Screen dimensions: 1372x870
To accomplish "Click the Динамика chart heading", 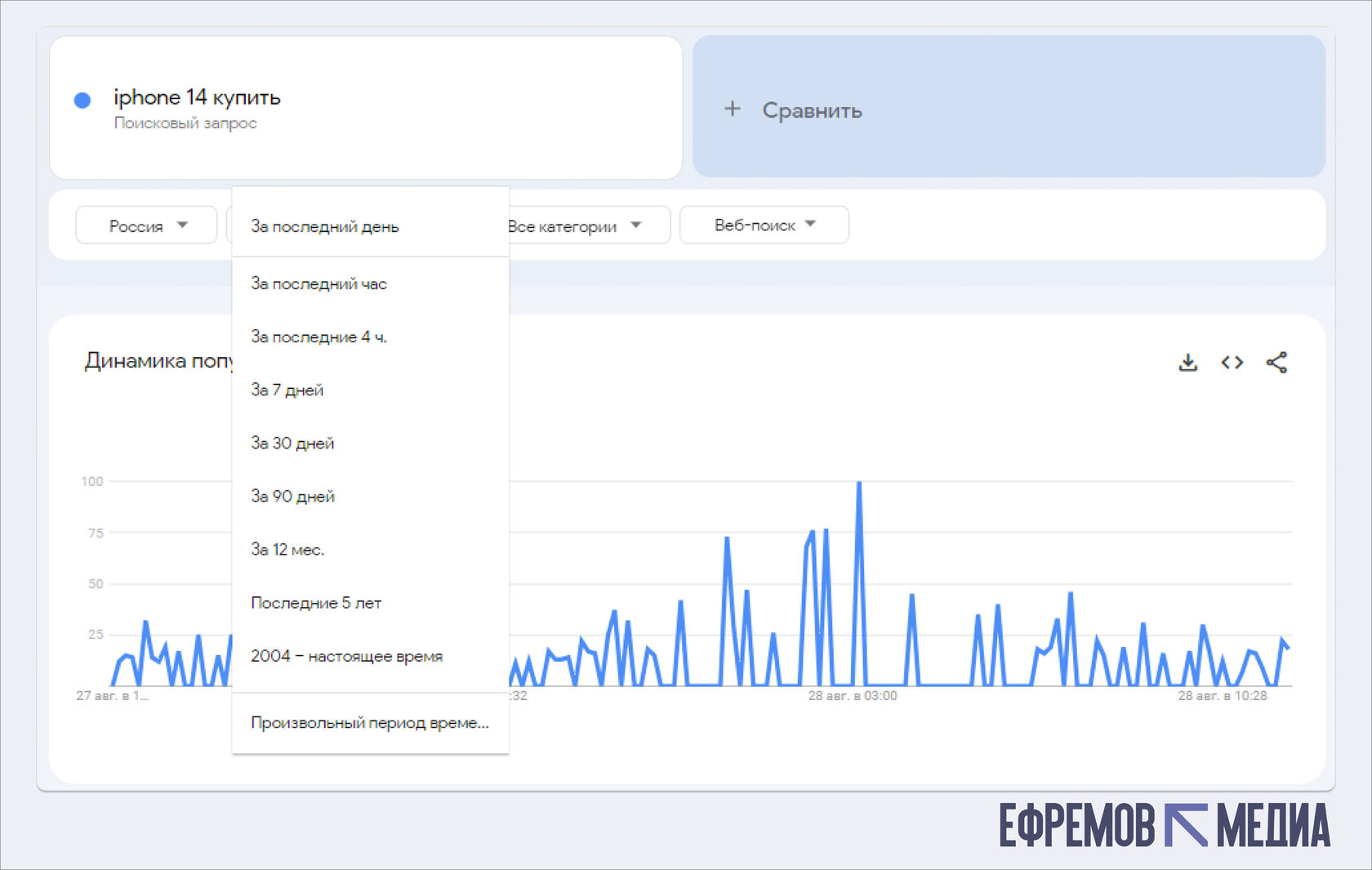I will click(159, 360).
